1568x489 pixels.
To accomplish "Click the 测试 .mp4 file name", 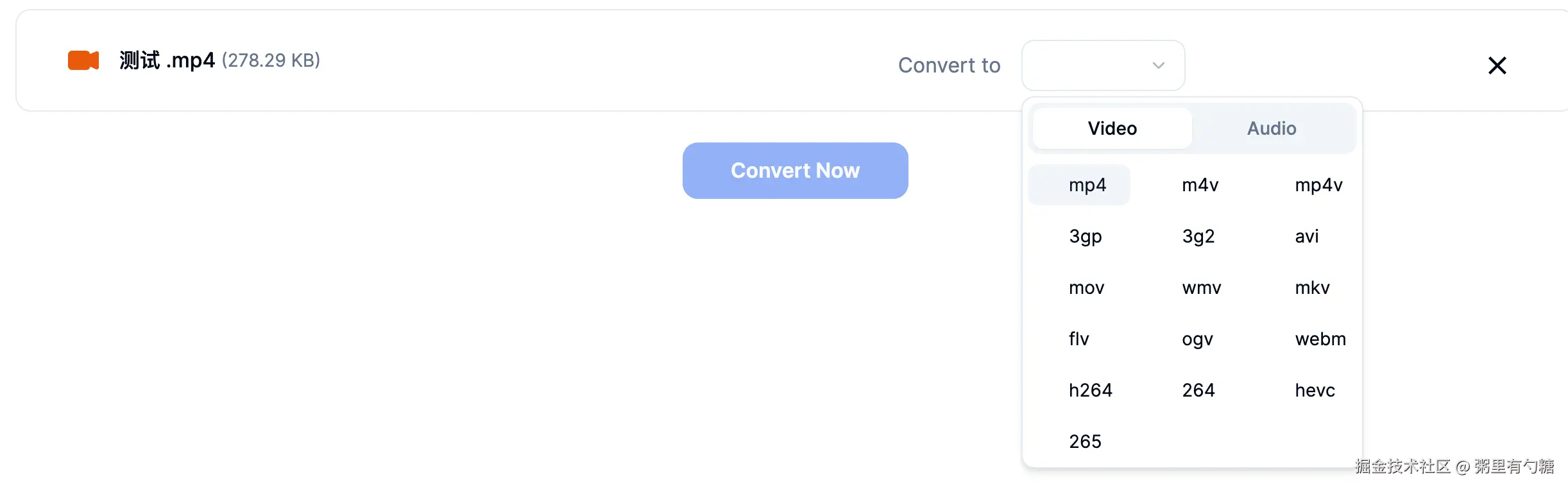I will point(167,60).
